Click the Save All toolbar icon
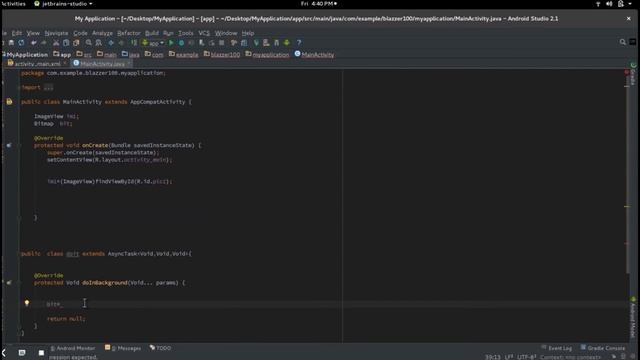The width and height of the screenshot is (640, 360). point(11,42)
